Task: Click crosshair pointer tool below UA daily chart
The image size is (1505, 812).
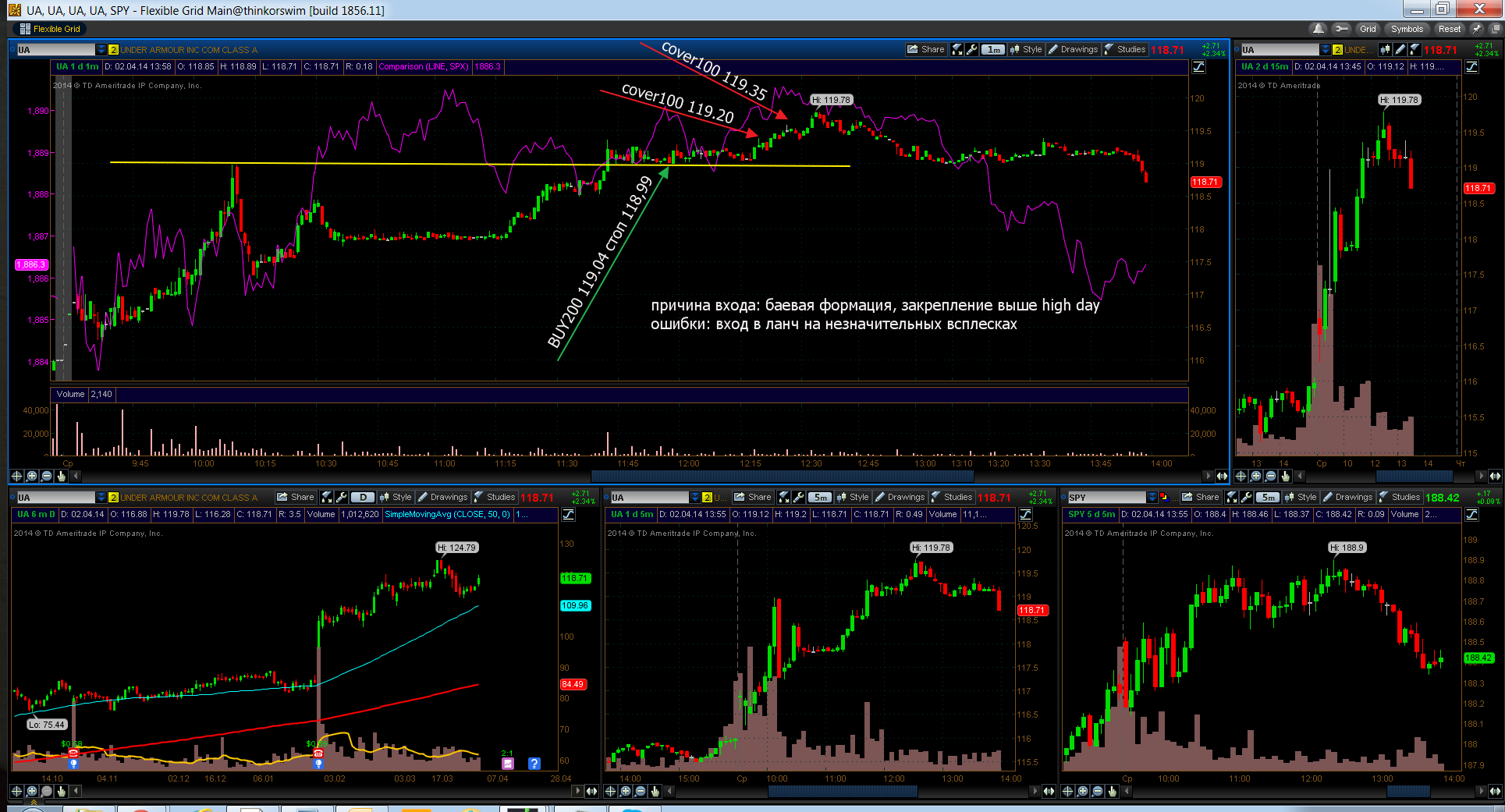Action: tap(16, 791)
